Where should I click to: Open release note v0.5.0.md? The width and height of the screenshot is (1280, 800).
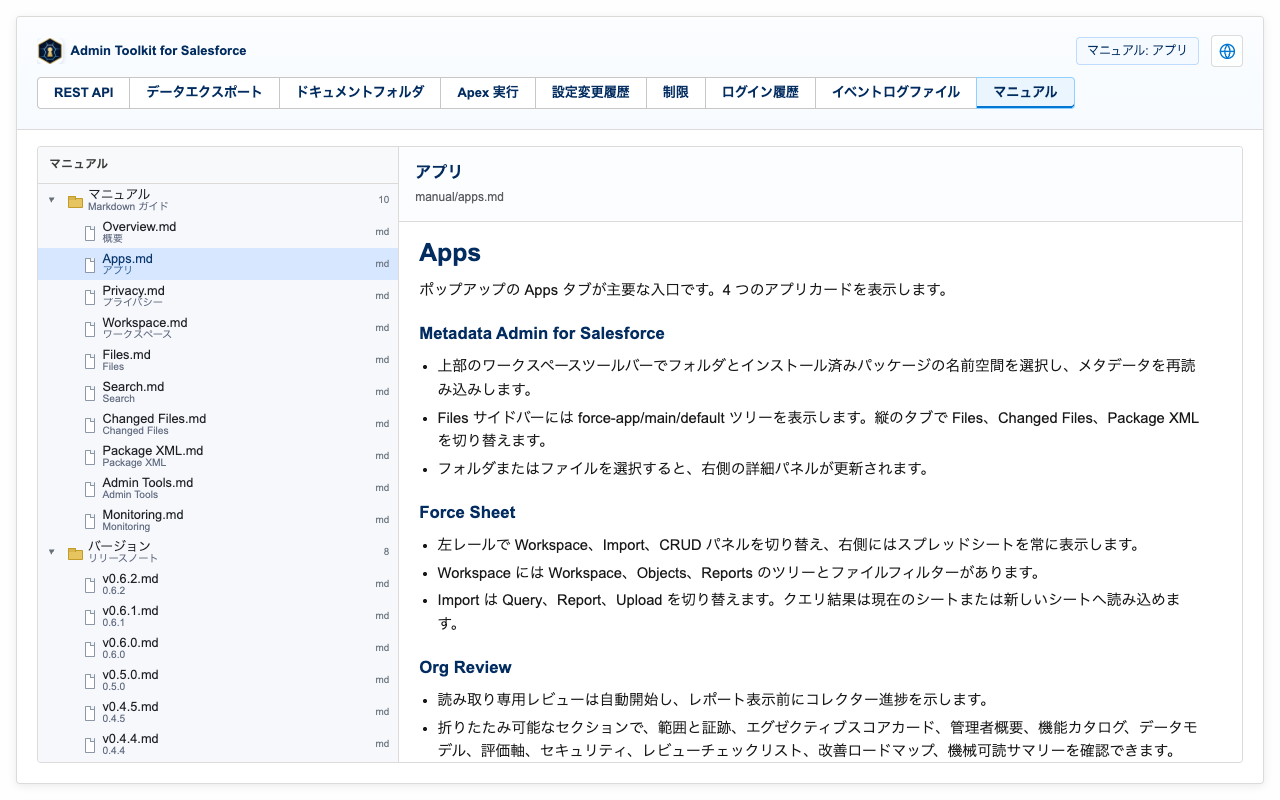point(218,680)
